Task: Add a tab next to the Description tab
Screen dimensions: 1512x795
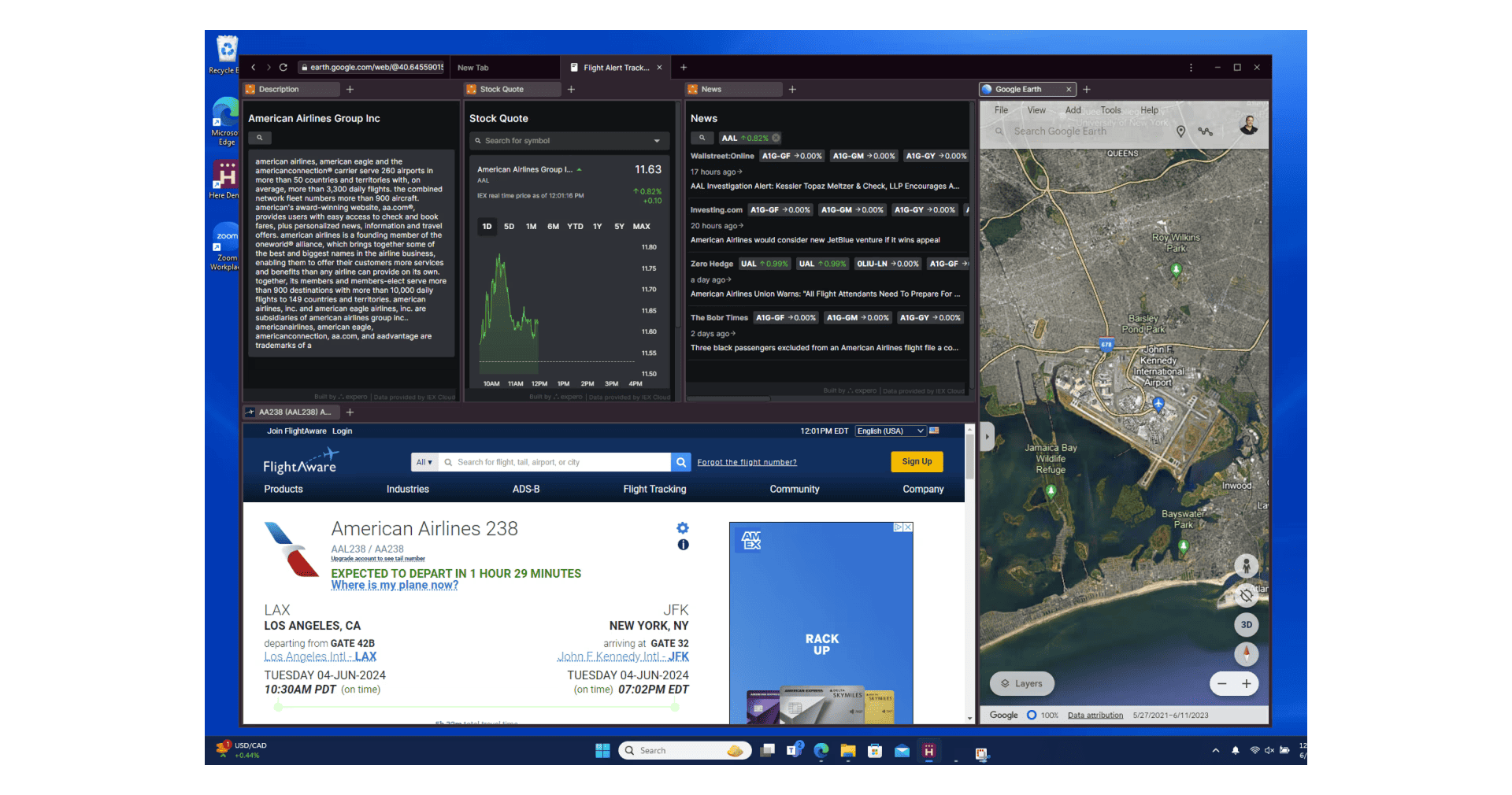Action: point(350,90)
